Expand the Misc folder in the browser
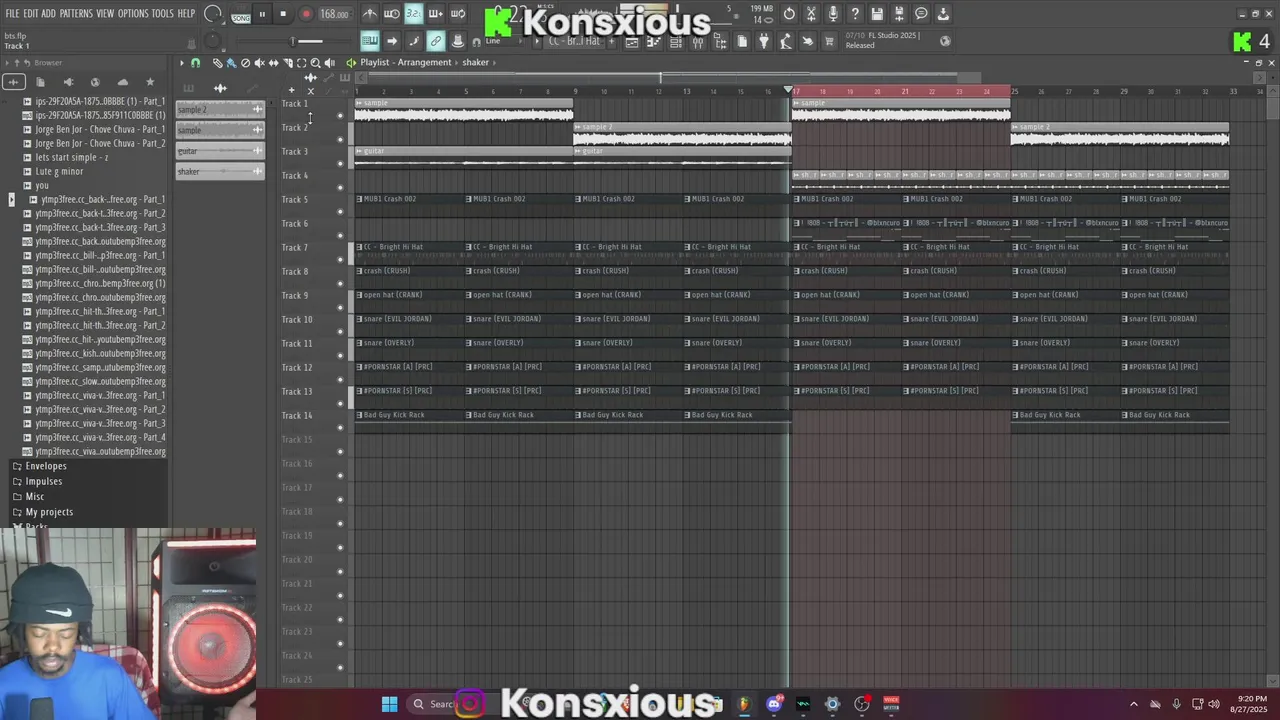1280x720 pixels. click(35, 496)
